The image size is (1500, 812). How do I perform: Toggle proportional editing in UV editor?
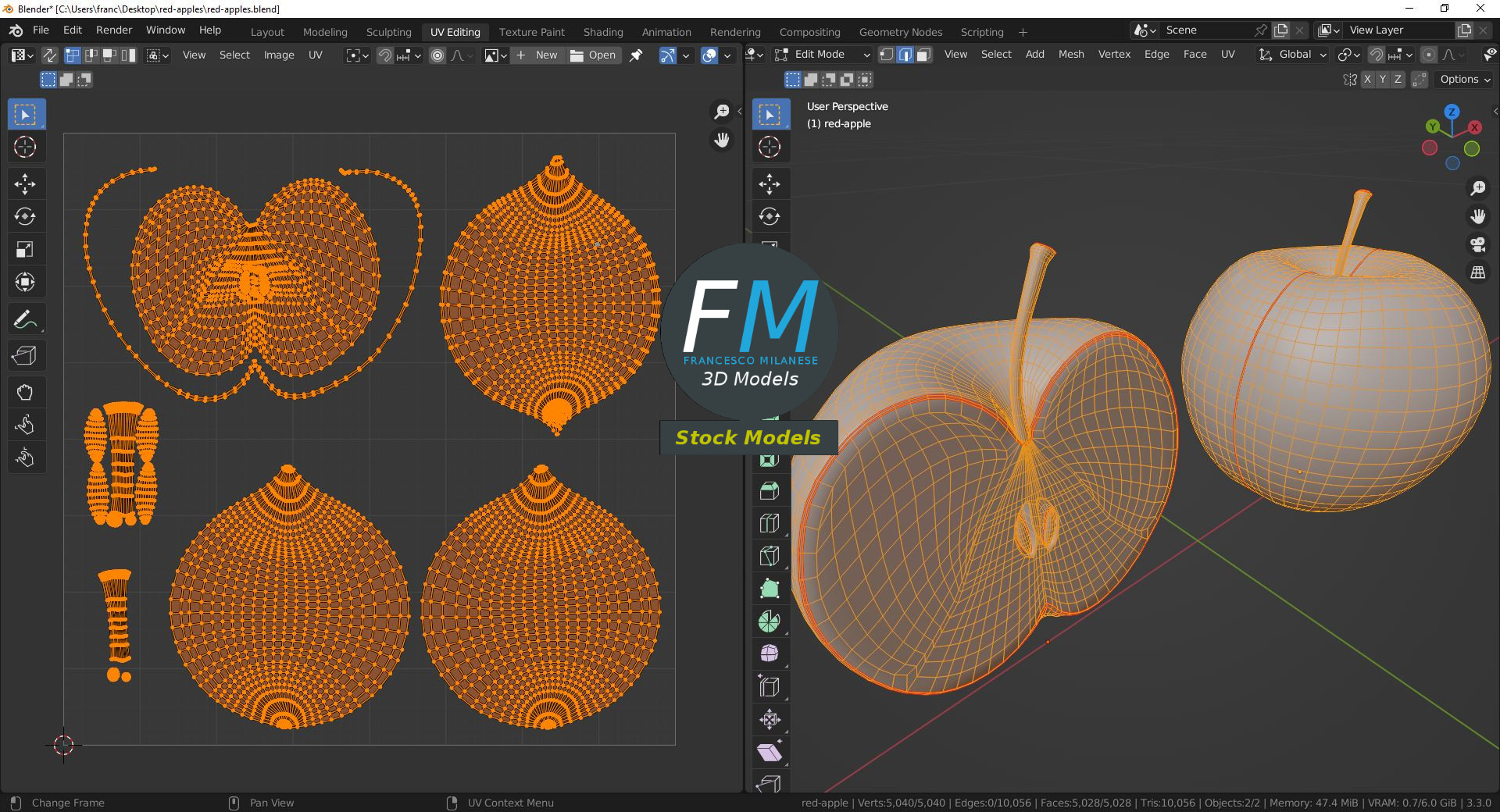pyautogui.click(x=437, y=55)
